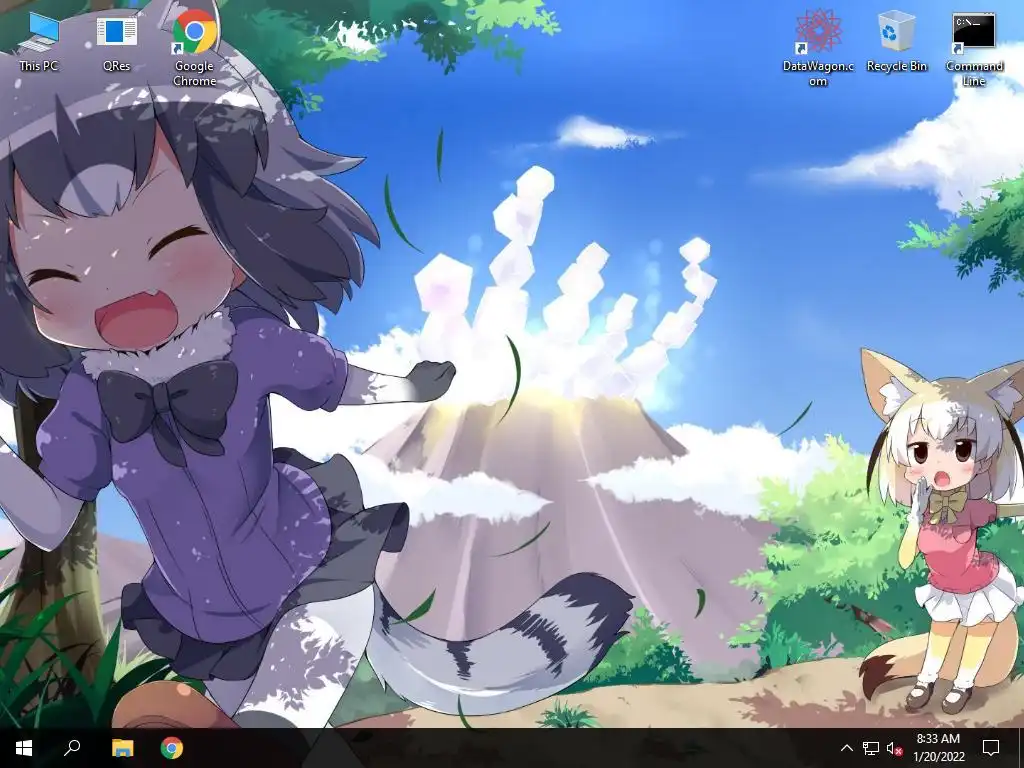
Task: Launch Chrome from the taskbar
Action: (x=172, y=748)
